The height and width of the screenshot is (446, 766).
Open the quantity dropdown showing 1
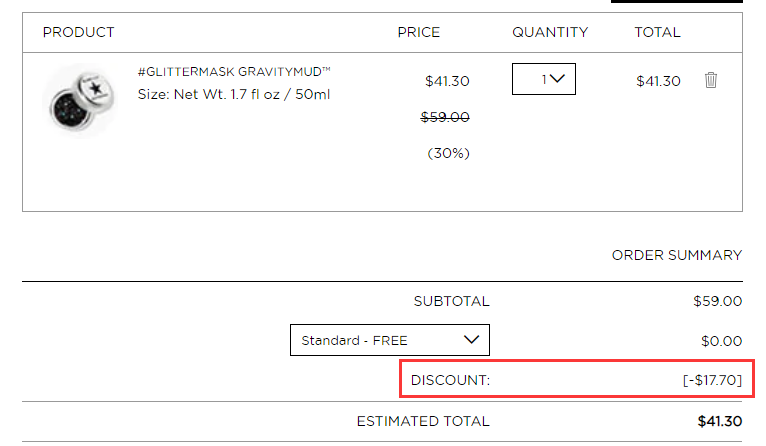[x=544, y=79]
